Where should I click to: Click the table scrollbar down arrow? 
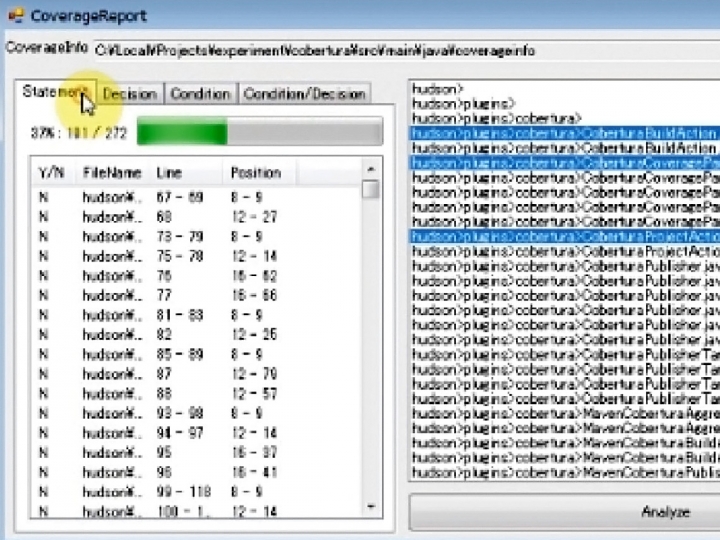(x=371, y=506)
